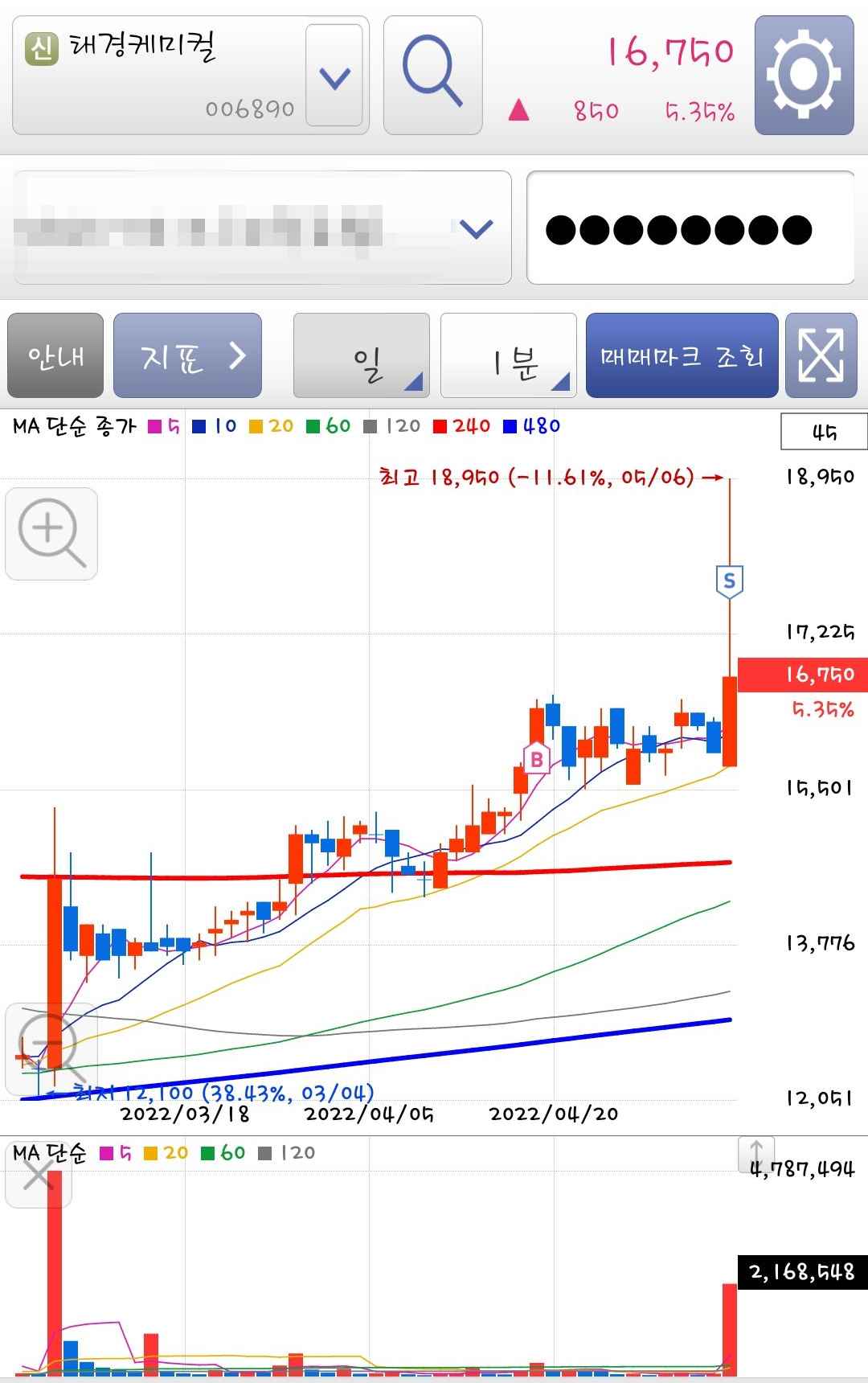This screenshot has width=868, height=1383.
Task: Tap the 4,787,494 volume axis label
Action: point(802,1169)
